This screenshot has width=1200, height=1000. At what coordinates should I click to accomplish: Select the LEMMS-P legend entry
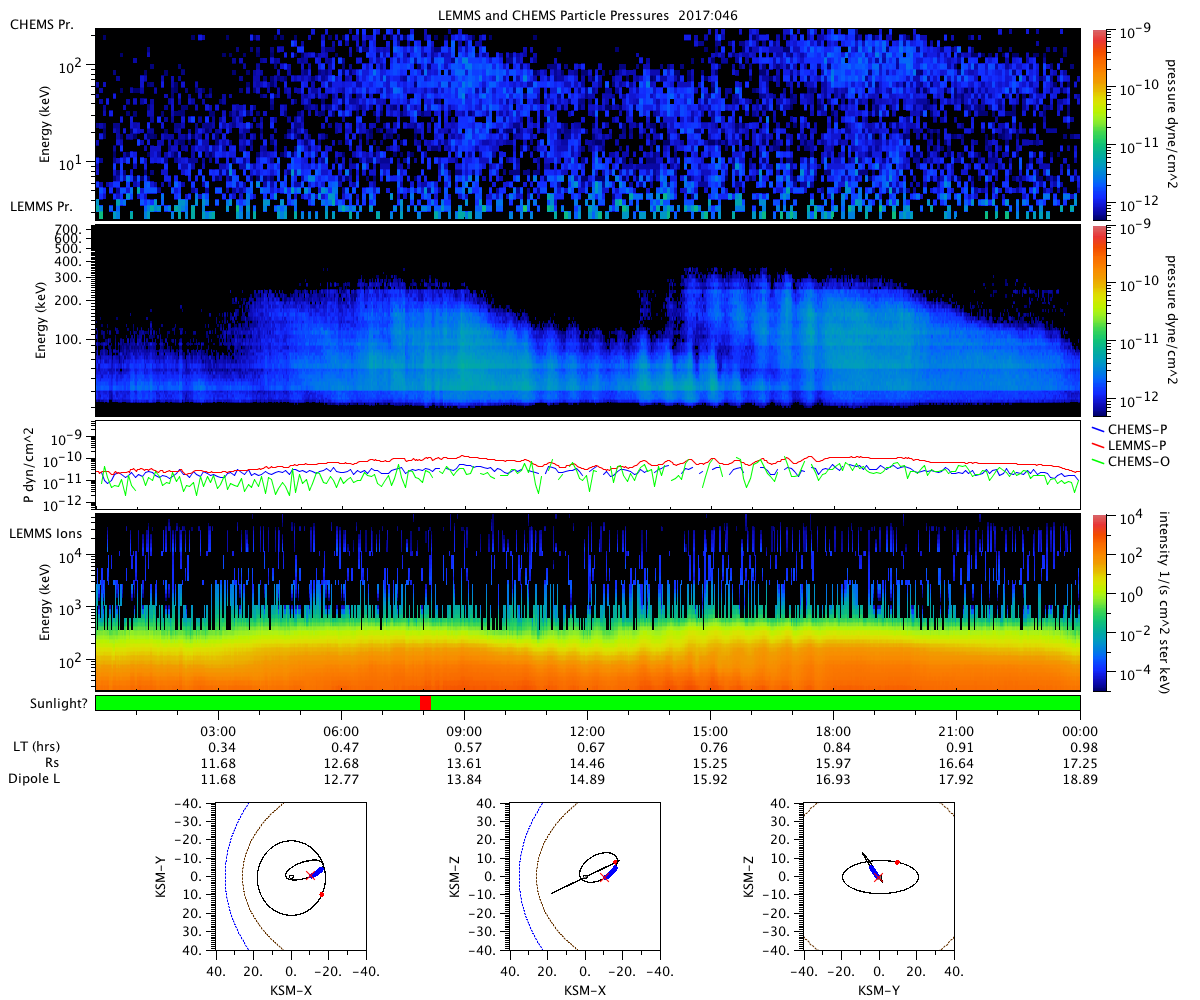pyautogui.click(x=1132, y=444)
